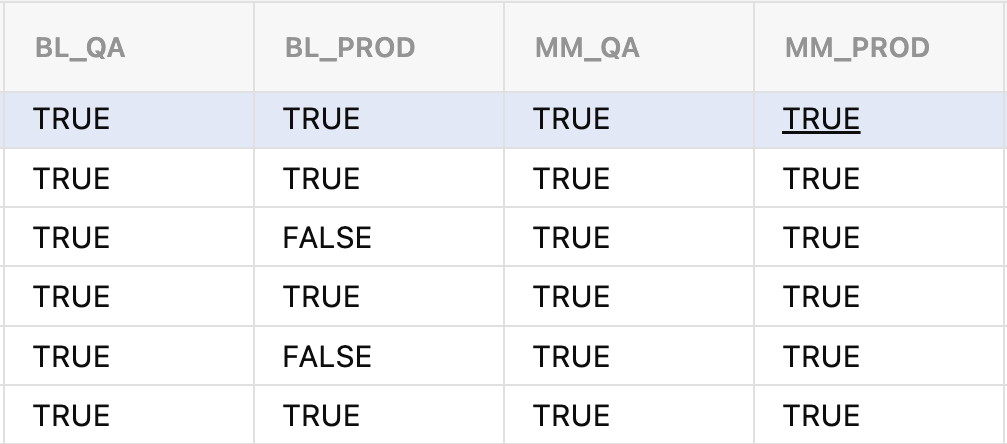Select the BL_PROD column header
The height and width of the screenshot is (444, 1007).
pyautogui.click(x=349, y=48)
